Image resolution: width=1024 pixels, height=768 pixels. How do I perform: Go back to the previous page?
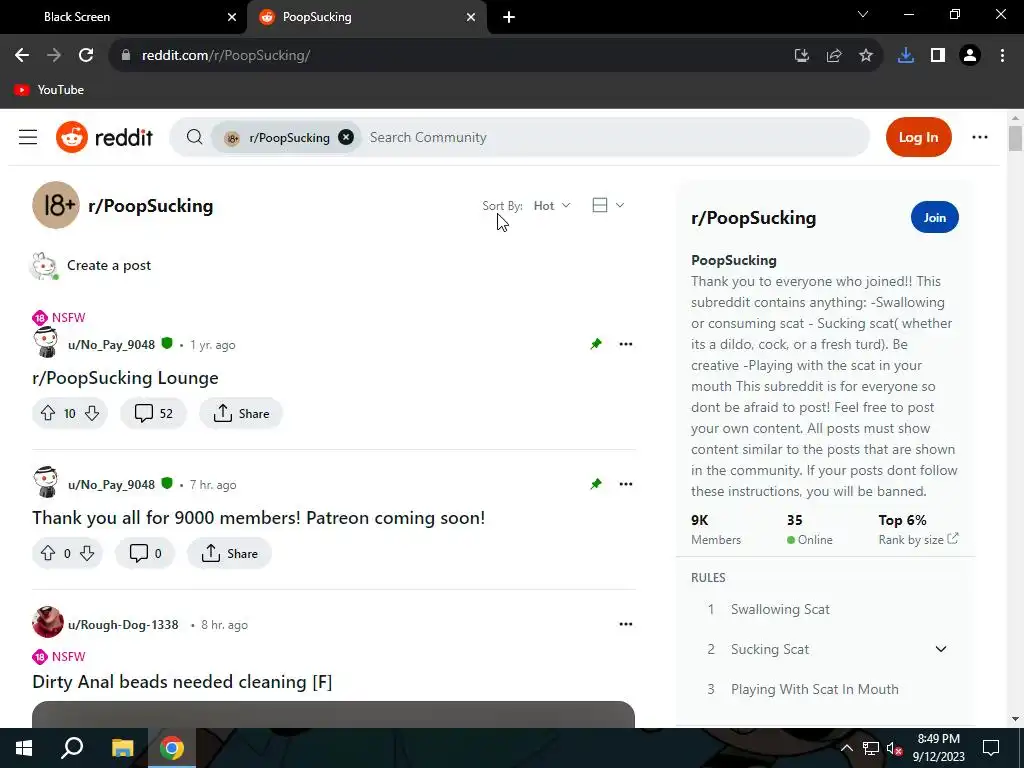coord(22,56)
